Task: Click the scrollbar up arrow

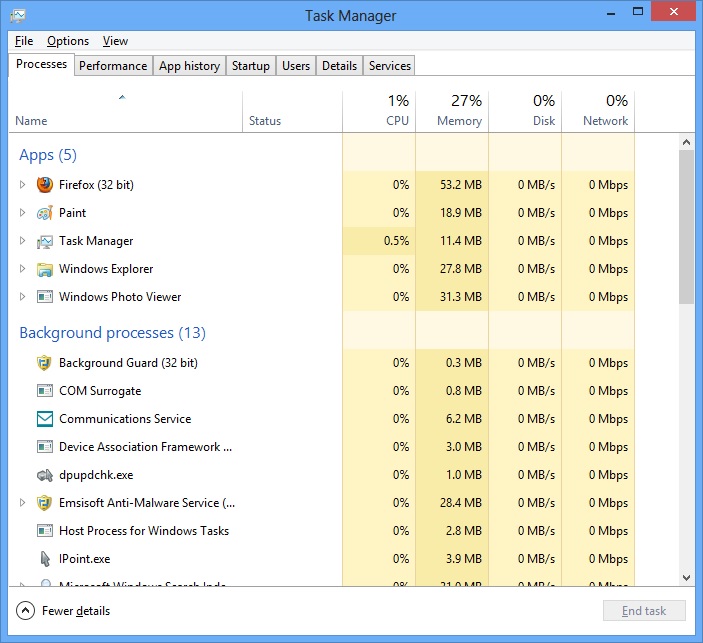Action: point(686,142)
